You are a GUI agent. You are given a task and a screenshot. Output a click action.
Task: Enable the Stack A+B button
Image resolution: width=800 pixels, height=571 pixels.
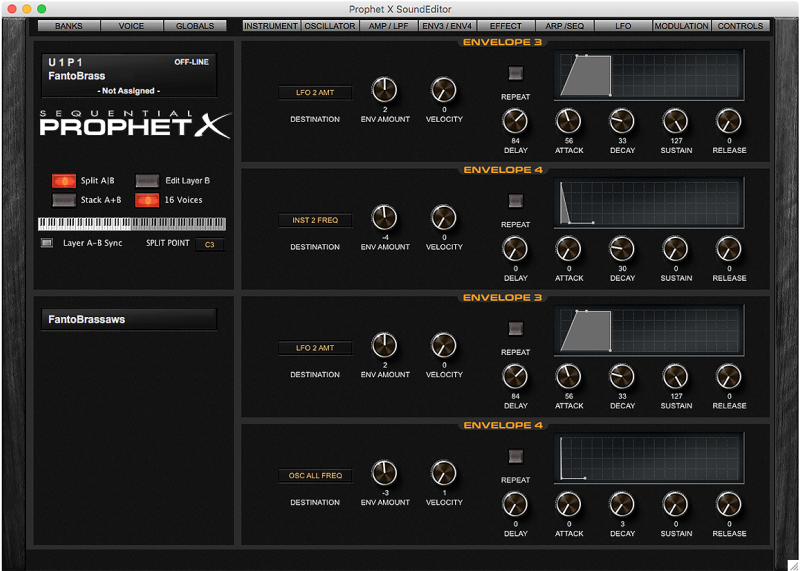pyautogui.click(x=64, y=200)
